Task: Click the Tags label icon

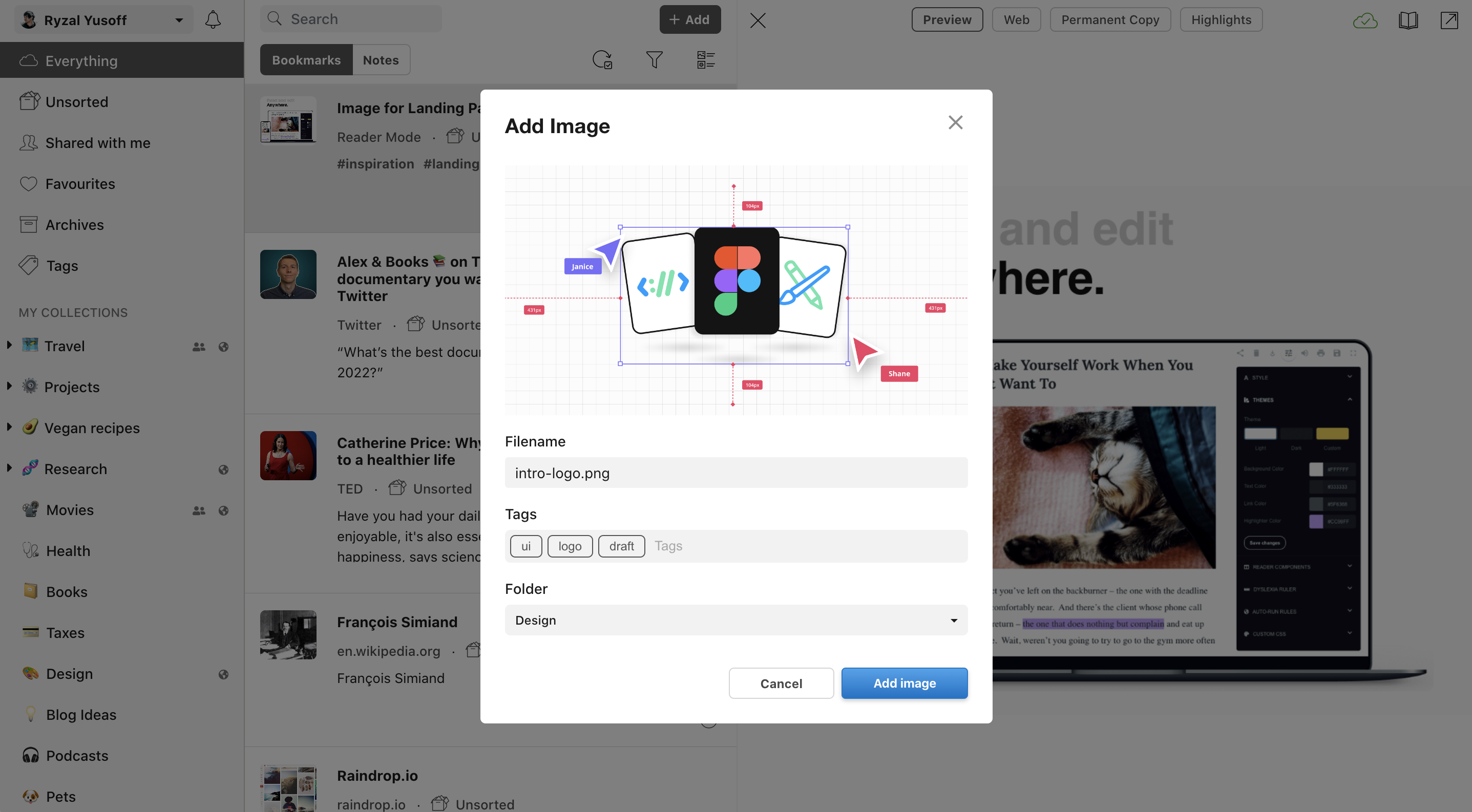Action: pos(29,265)
